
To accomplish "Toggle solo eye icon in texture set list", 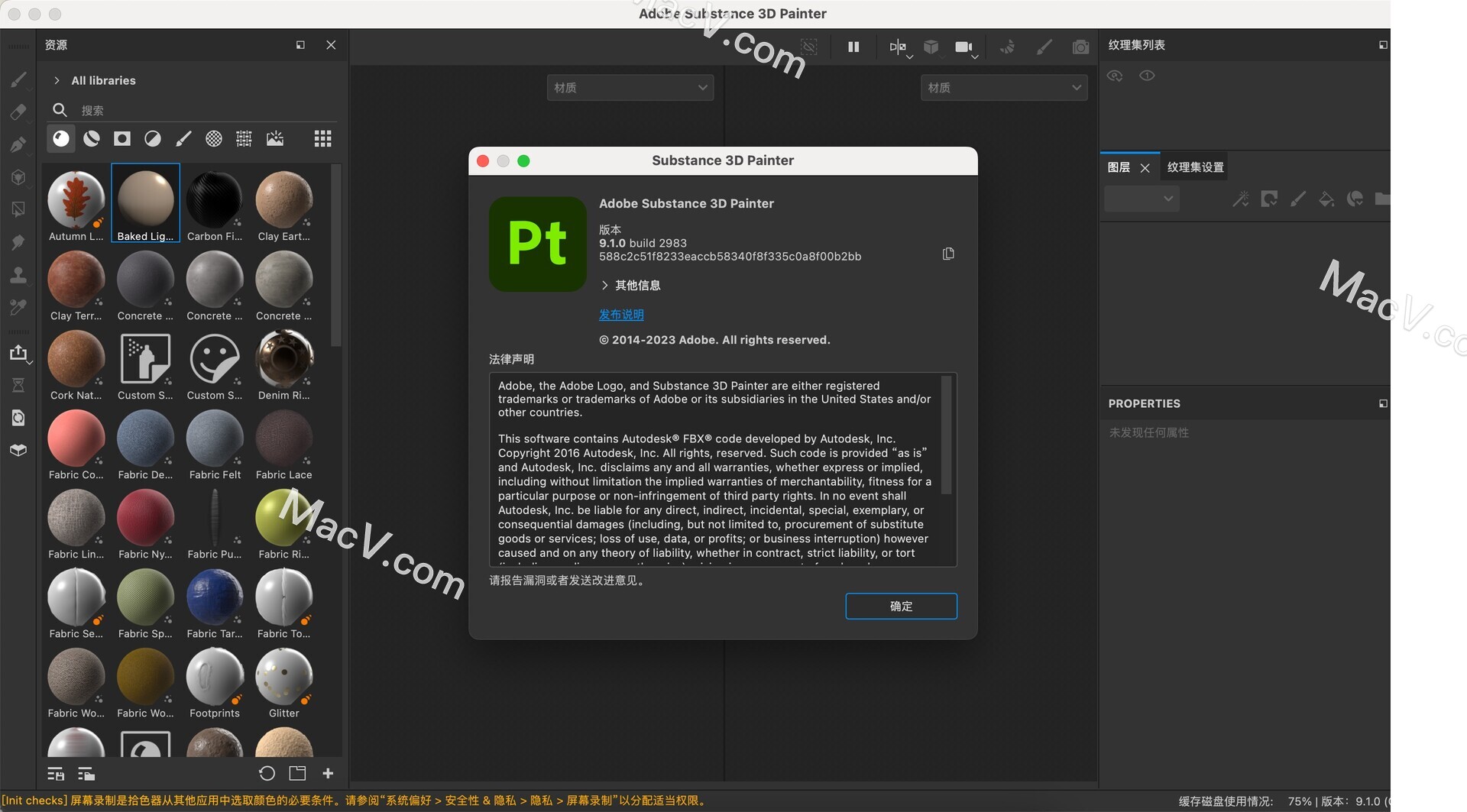I will click(x=1147, y=76).
